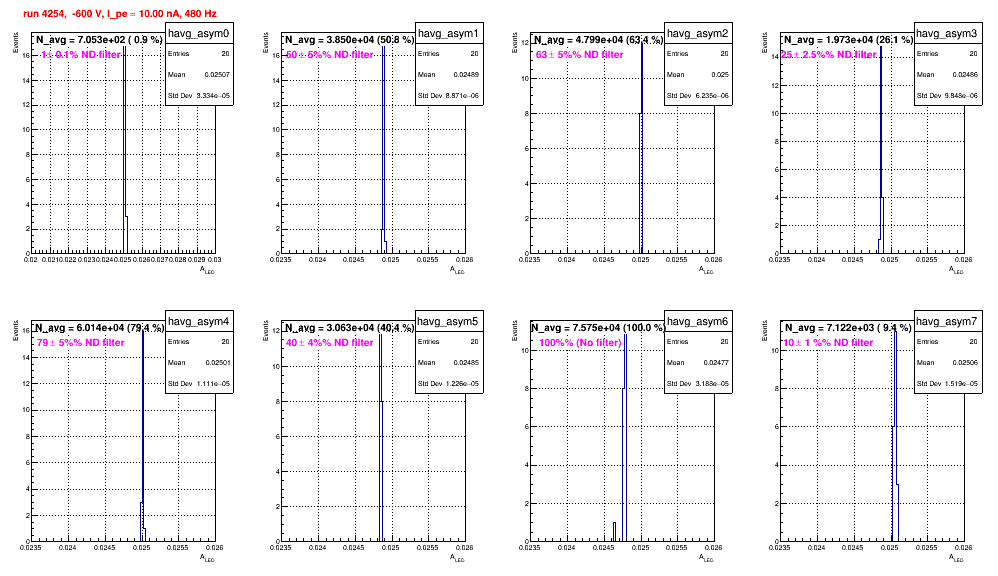Select Std Dev value 1.111e-05
Image resolution: width=998 pixels, height=576 pixels.
[x=213, y=384]
